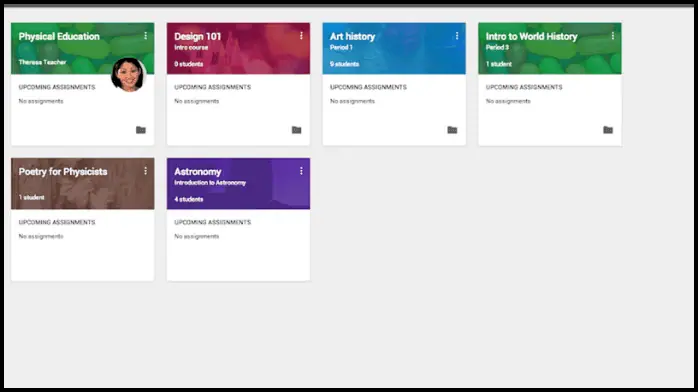Click '9 students' on Art history card
698x392 pixels.
click(x=345, y=64)
